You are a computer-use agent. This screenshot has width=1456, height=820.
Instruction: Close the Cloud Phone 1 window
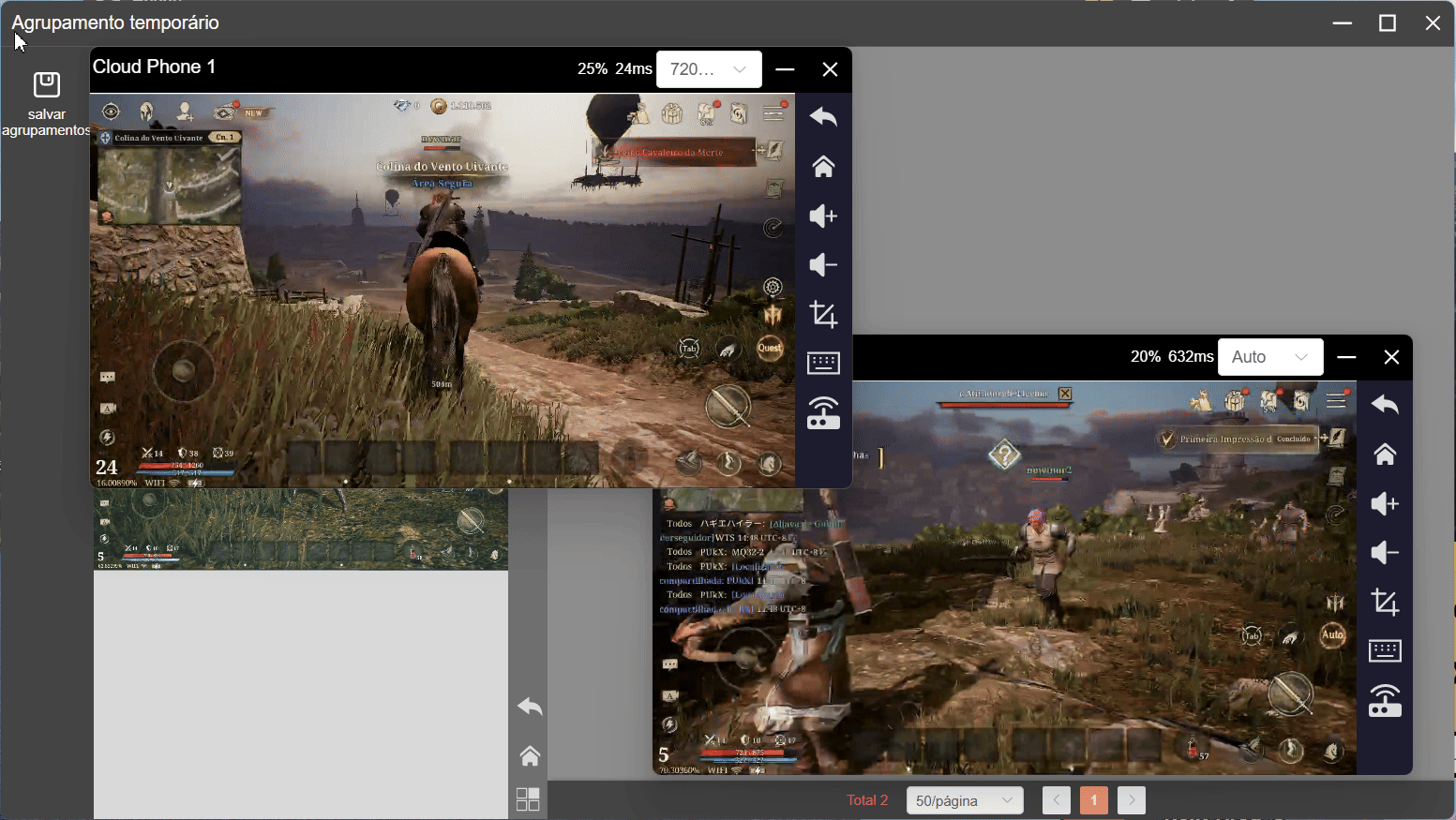tap(830, 69)
